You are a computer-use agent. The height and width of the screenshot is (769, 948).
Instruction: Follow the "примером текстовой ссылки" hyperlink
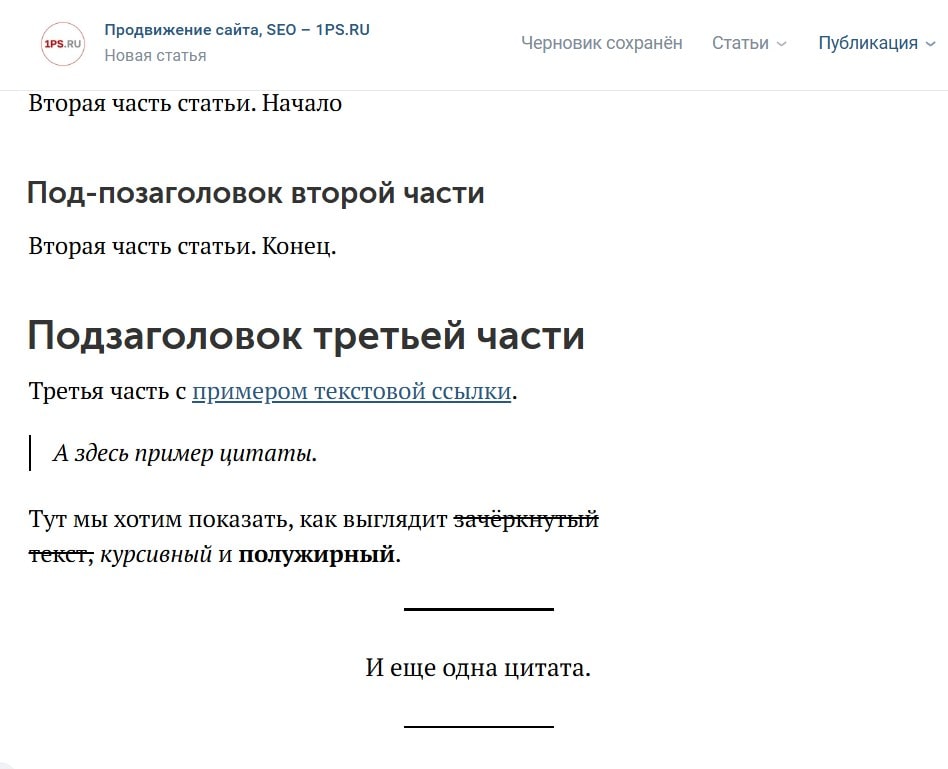[352, 391]
